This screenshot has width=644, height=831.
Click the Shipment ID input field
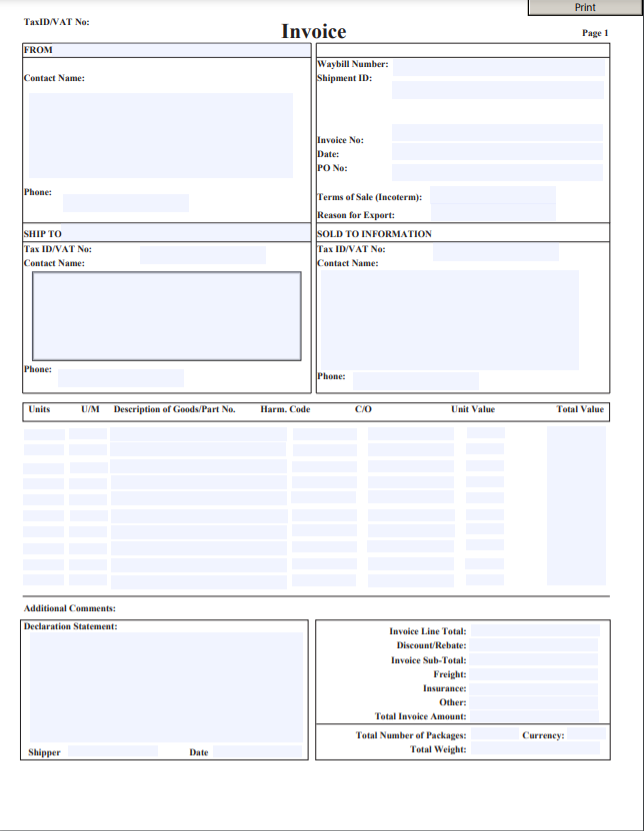coord(497,90)
